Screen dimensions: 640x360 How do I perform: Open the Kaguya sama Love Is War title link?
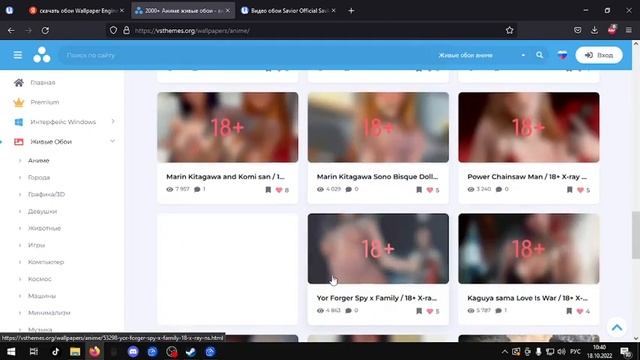click(x=527, y=298)
